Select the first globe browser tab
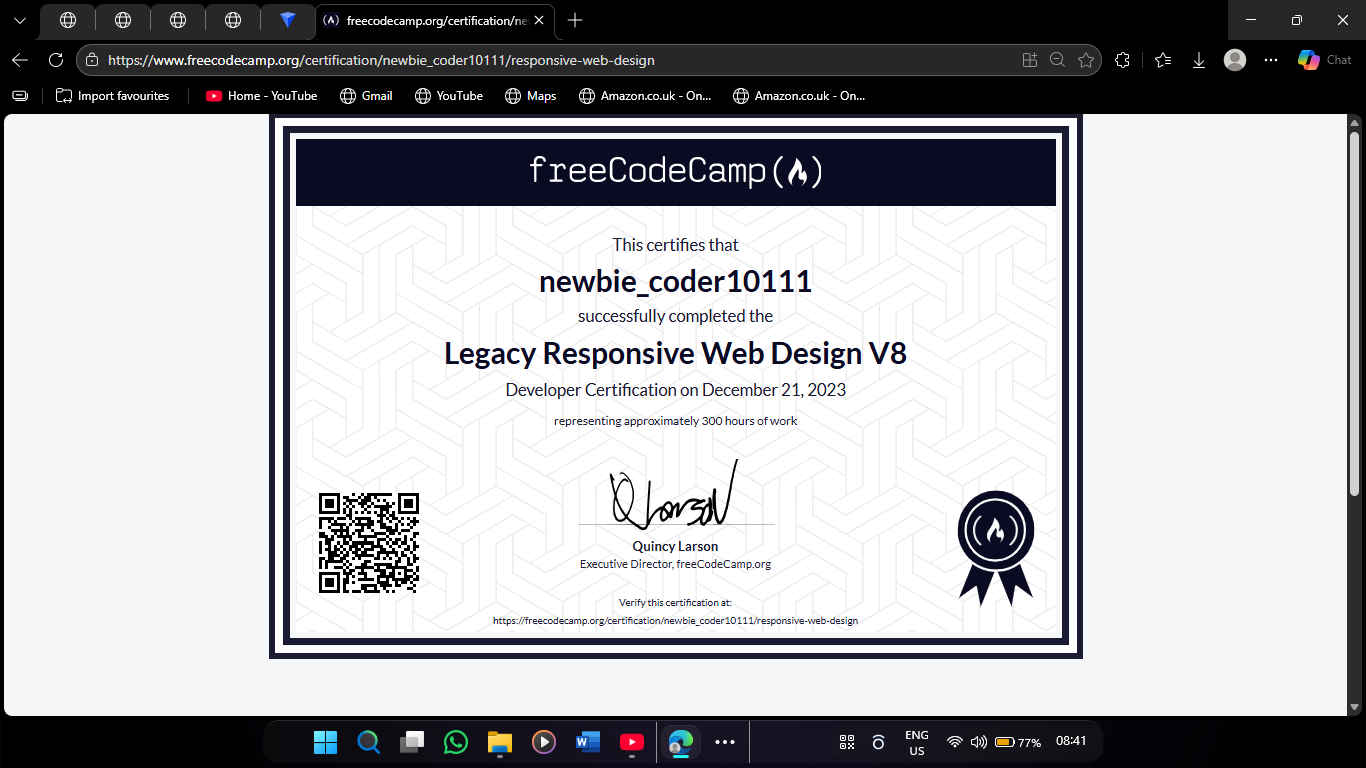1366x768 pixels. [67, 20]
